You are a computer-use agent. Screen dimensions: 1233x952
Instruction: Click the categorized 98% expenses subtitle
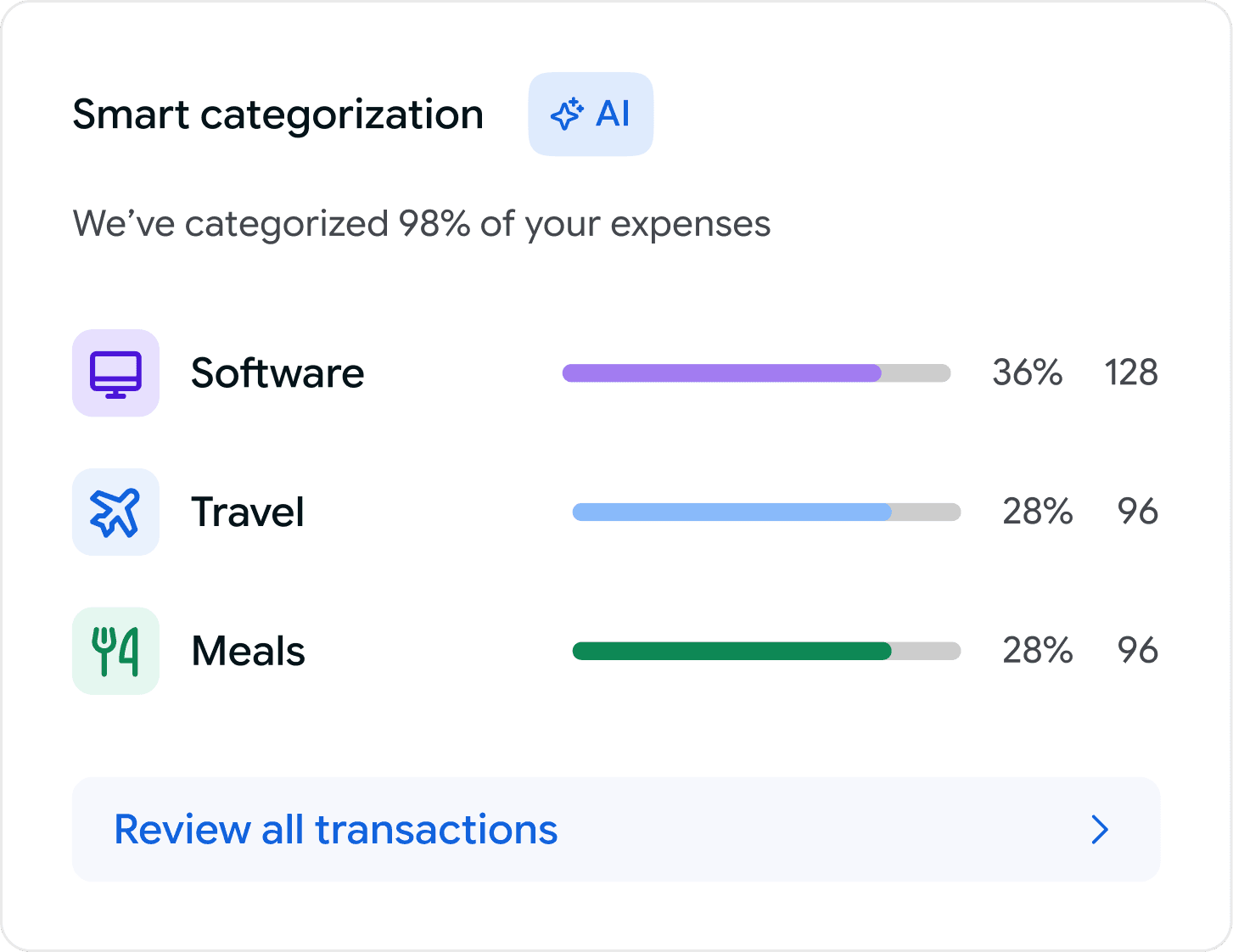click(422, 225)
